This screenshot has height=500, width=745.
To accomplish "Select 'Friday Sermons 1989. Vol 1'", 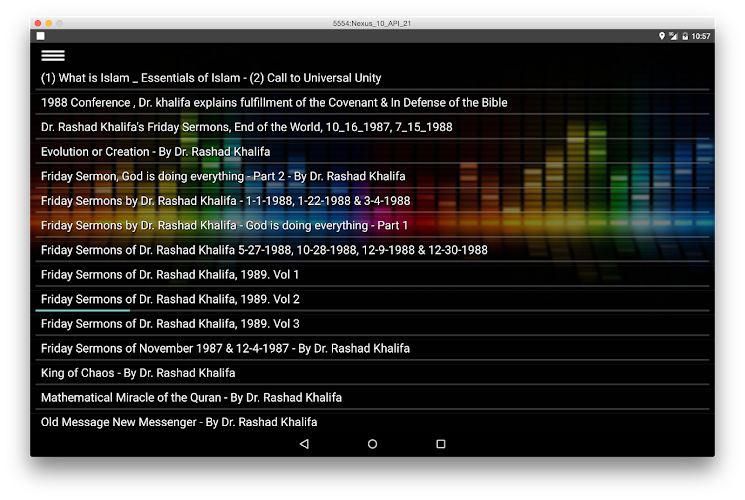I will click(x=372, y=275).
